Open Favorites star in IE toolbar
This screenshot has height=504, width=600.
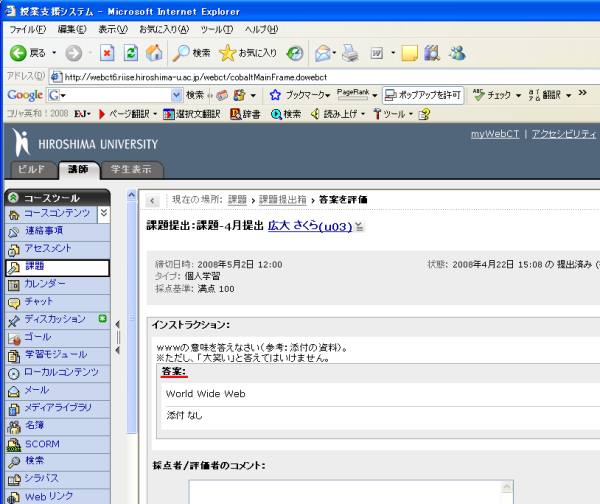227,53
